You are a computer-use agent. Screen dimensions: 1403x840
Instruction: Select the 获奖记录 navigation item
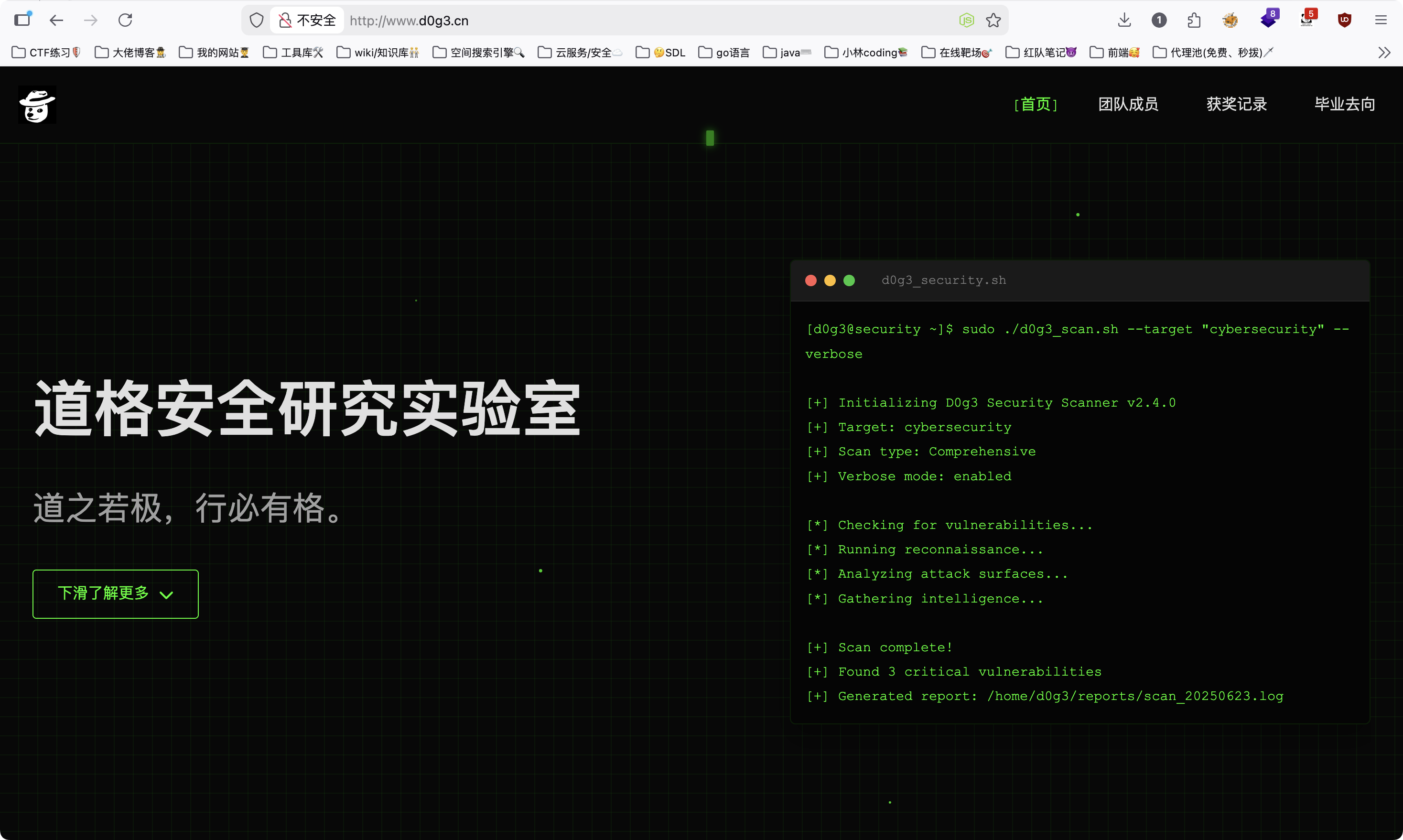pyautogui.click(x=1236, y=104)
